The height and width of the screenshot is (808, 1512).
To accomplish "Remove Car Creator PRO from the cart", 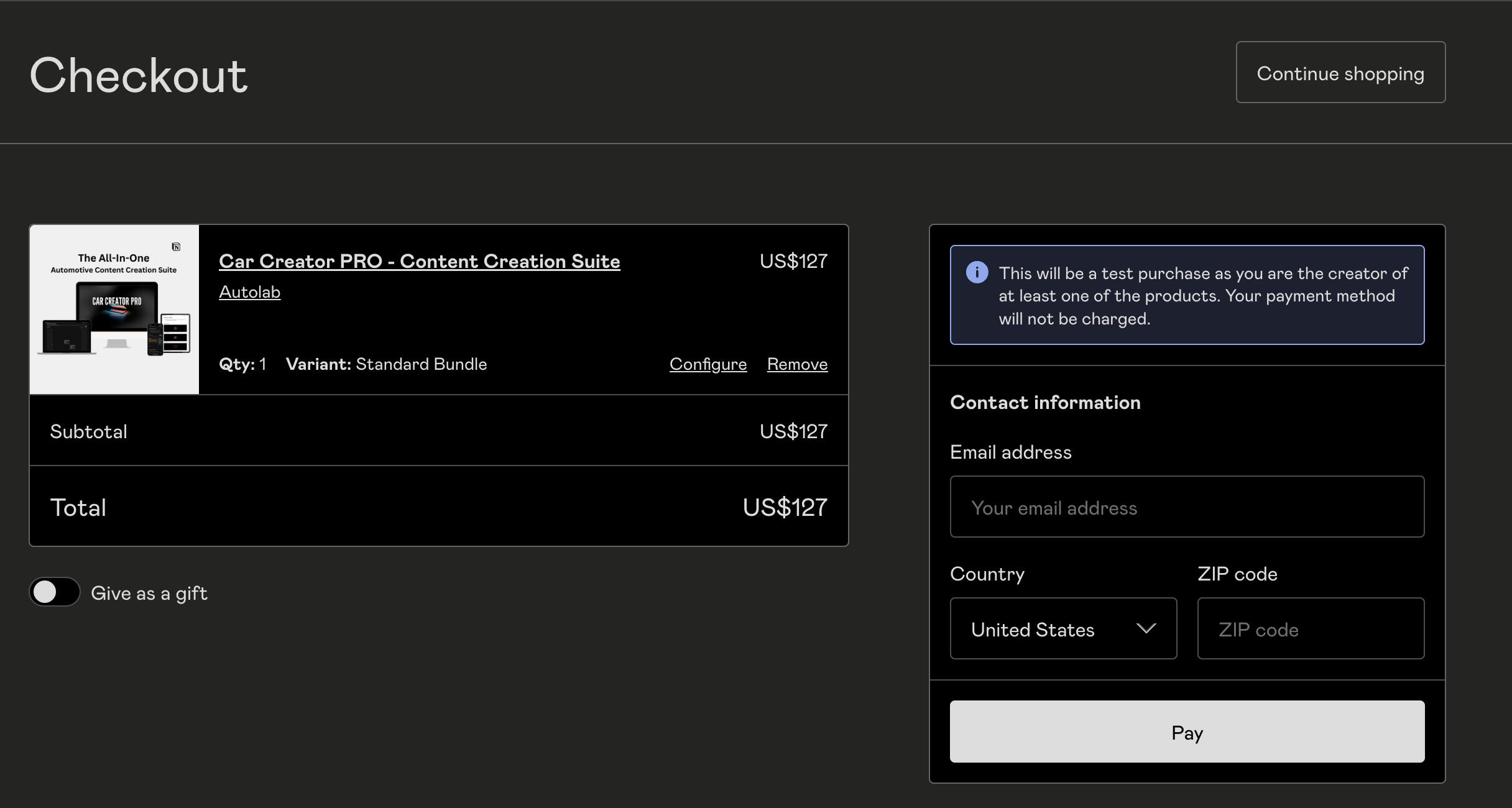I will (x=797, y=364).
